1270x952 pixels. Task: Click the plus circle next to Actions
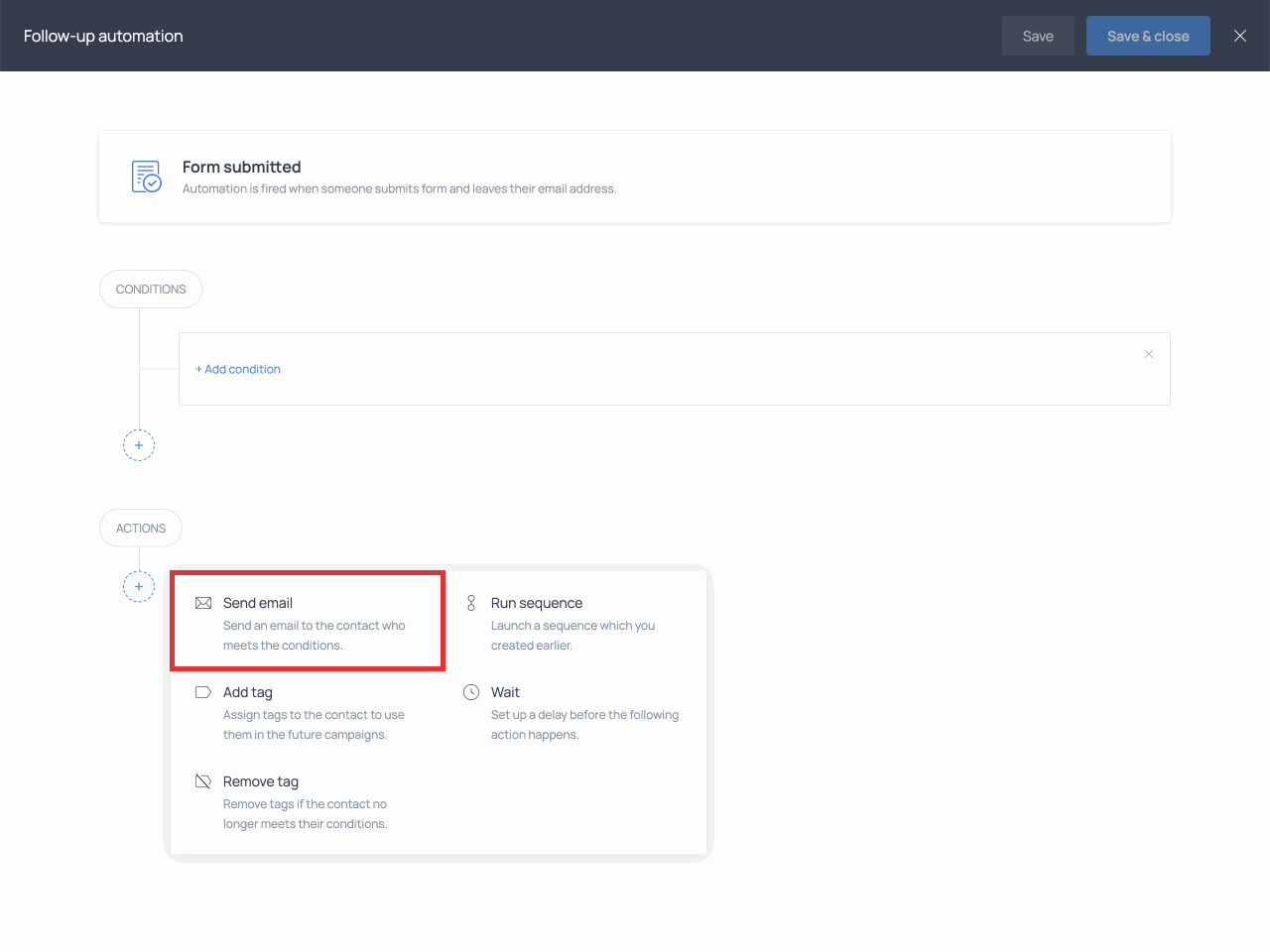pos(139,586)
